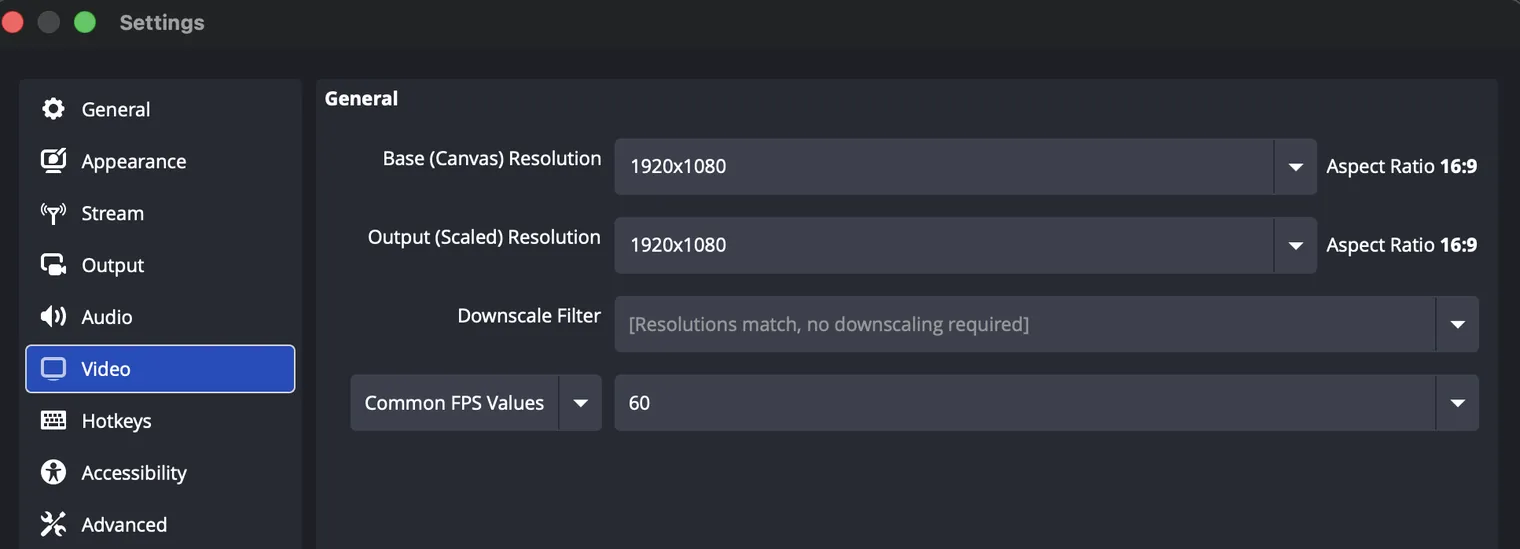The height and width of the screenshot is (549, 1520).
Task: Click the Output Resolution 1920x1080 text field
Action: coord(944,245)
